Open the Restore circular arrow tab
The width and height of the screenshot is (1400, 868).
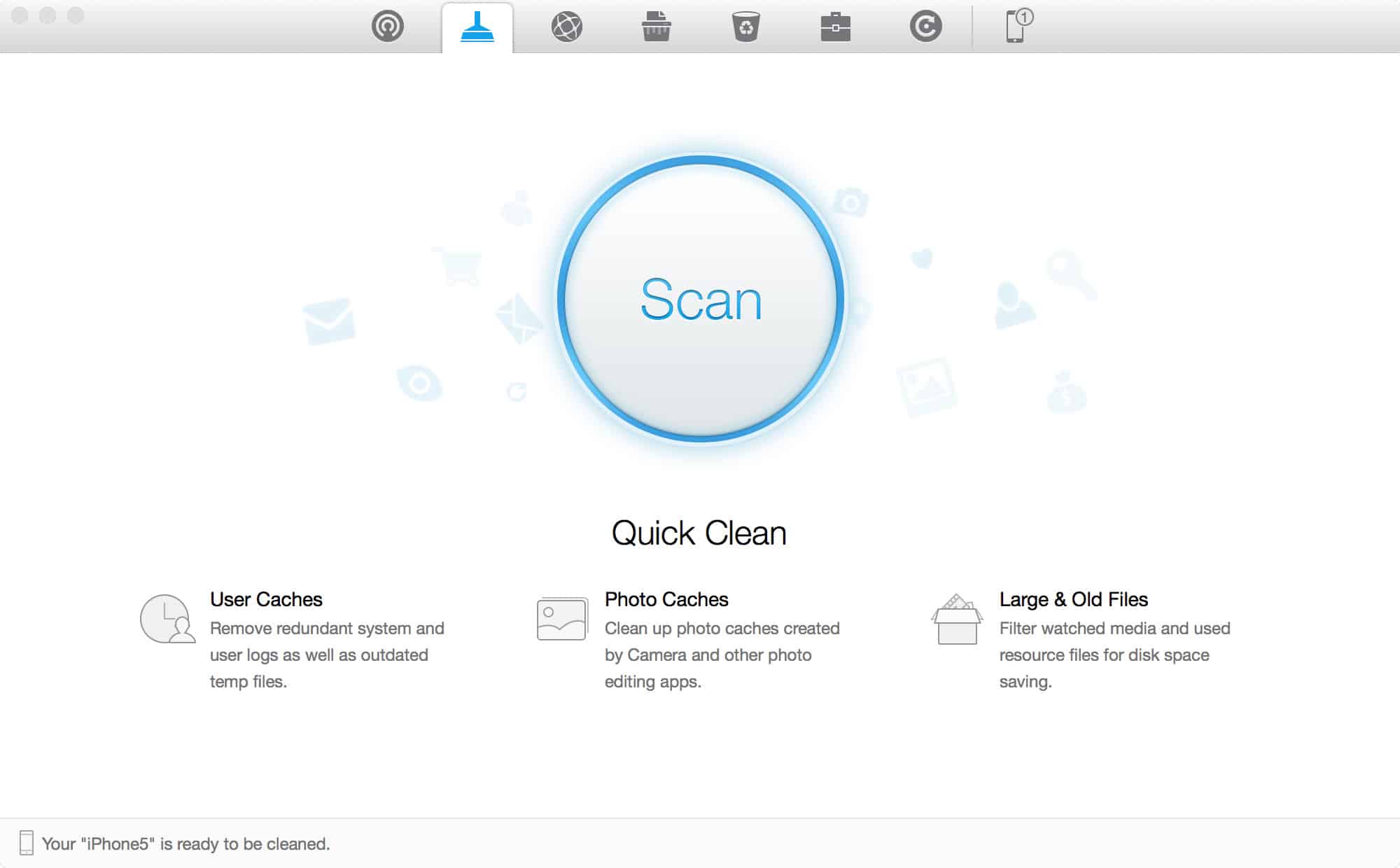pyautogui.click(x=925, y=27)
